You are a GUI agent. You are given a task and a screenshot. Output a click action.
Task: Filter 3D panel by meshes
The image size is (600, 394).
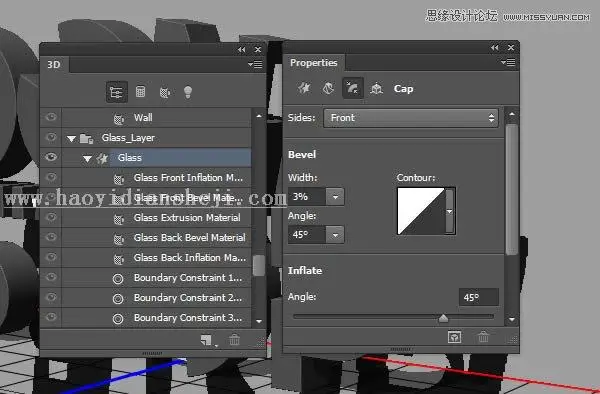pyautogui.click(x=140, y=91)
